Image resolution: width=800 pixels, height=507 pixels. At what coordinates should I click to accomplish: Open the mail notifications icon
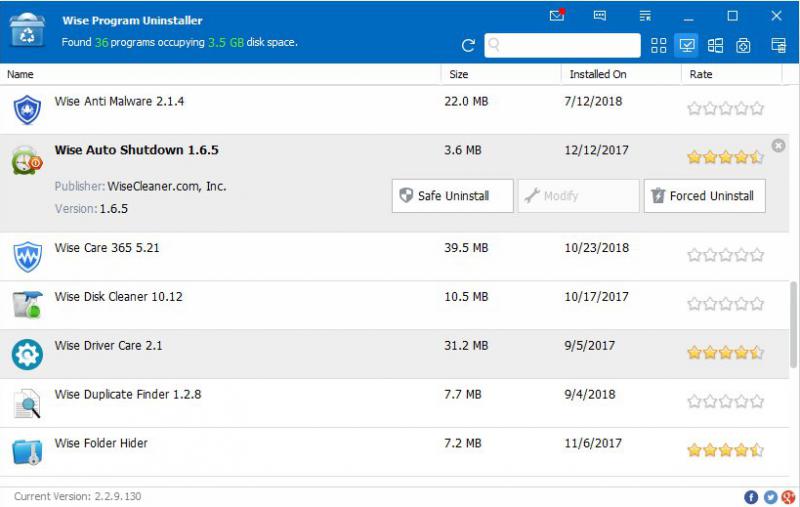click(x=557, y=15)
